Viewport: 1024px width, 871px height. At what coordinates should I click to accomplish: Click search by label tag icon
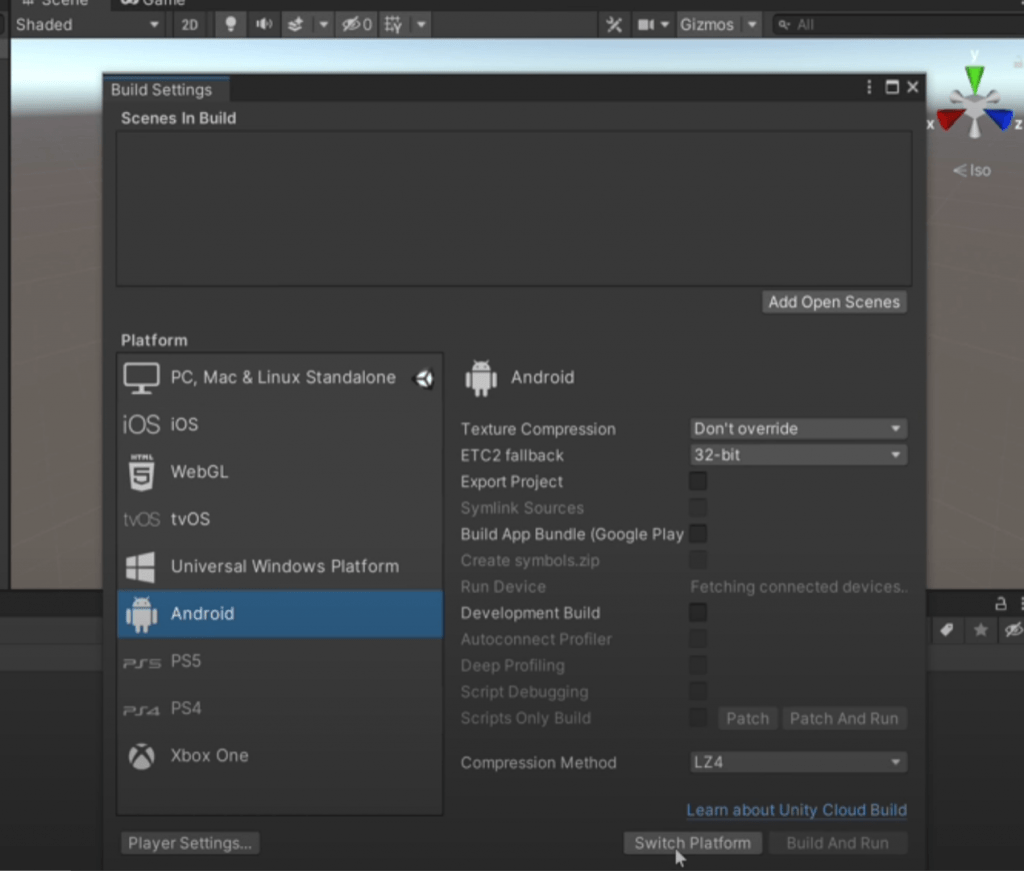[x=947, y=630]
